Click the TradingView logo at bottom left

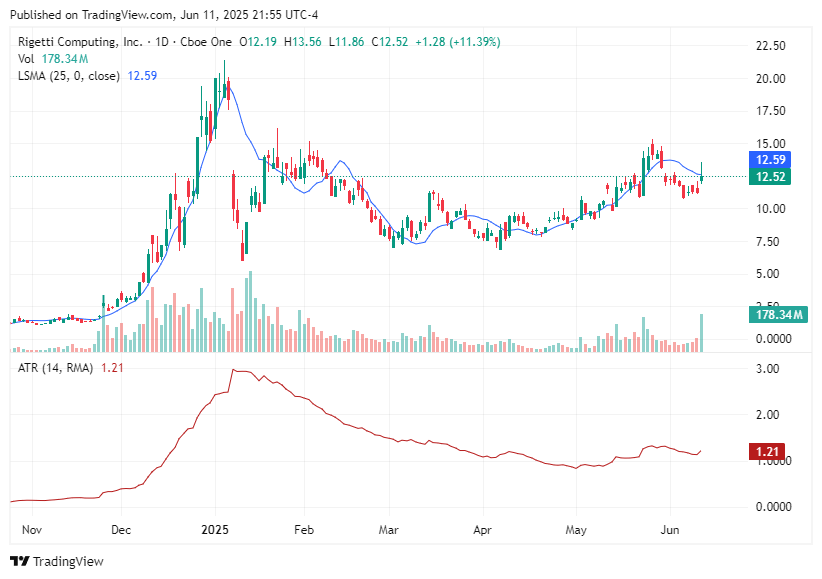(57, 561)
